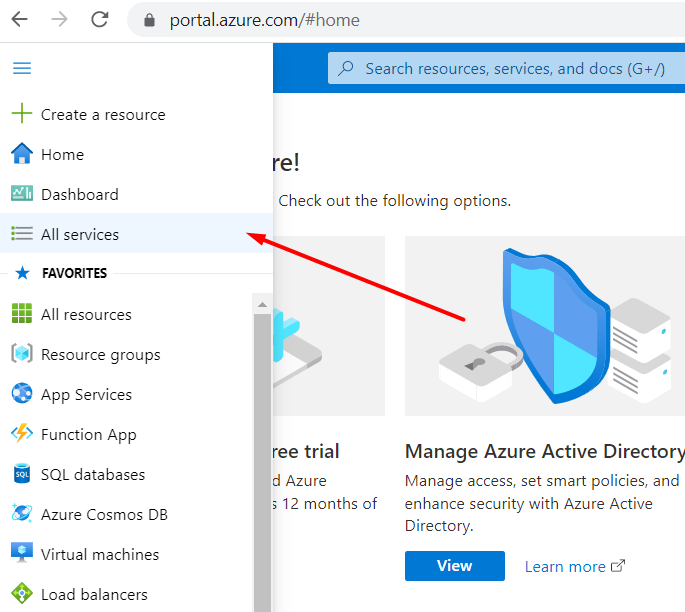Reload the page with browser refresh
The image size is (685, 612).
pyautogui.click(x=100, y=20)
